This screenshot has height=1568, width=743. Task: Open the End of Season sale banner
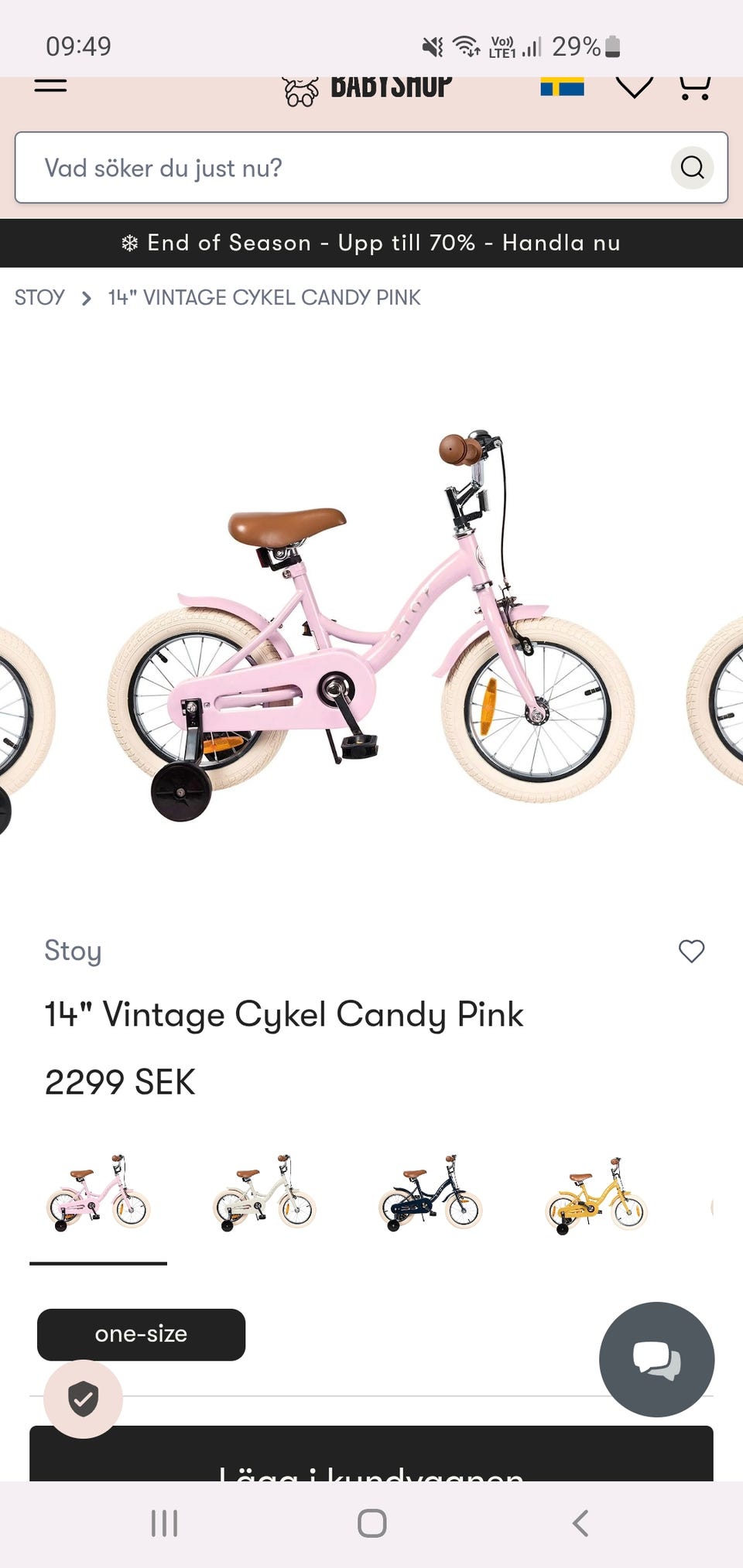tap(371, 243)
